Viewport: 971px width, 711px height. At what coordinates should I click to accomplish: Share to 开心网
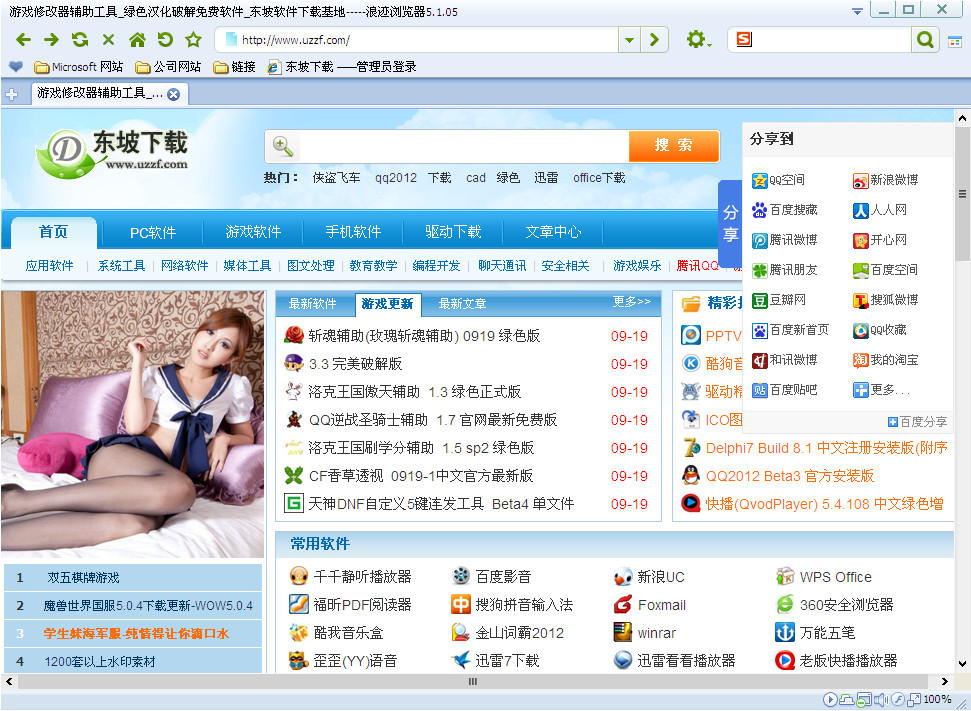(880, 240)
